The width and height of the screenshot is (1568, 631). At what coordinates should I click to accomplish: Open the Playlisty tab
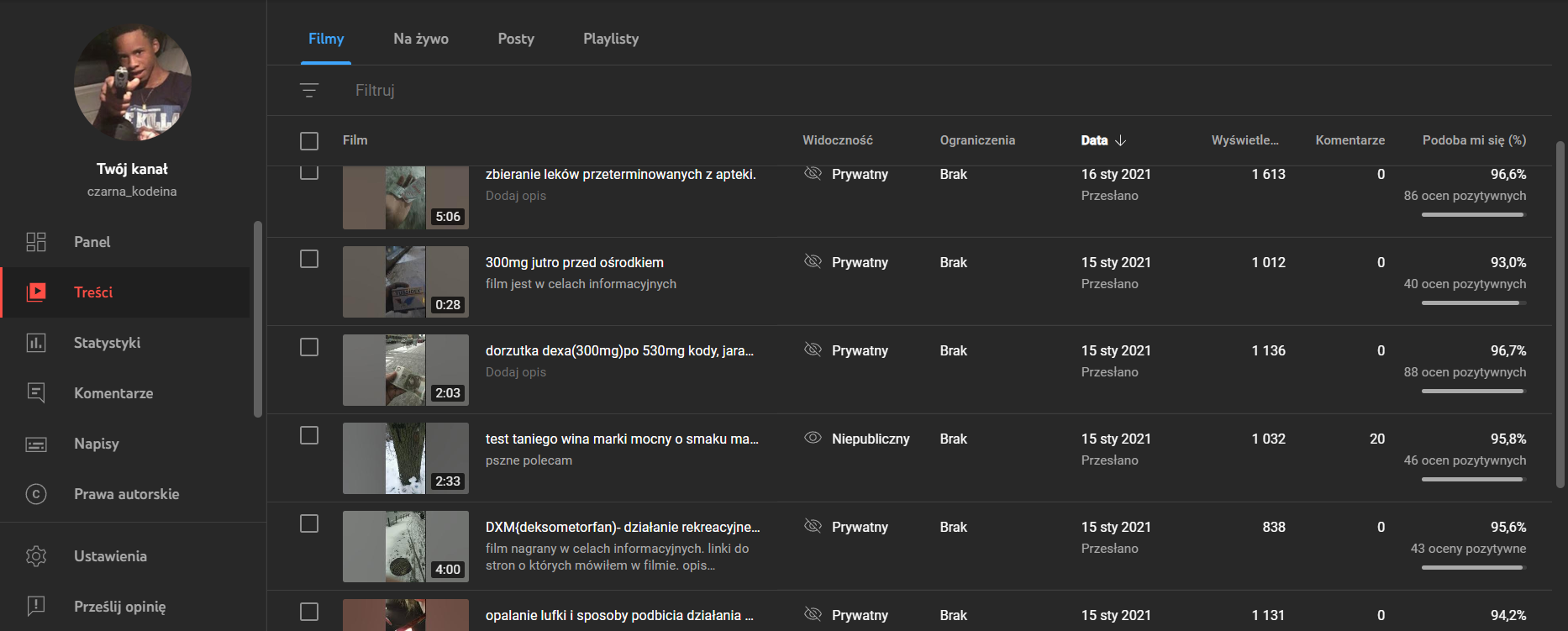coord(611,39)
